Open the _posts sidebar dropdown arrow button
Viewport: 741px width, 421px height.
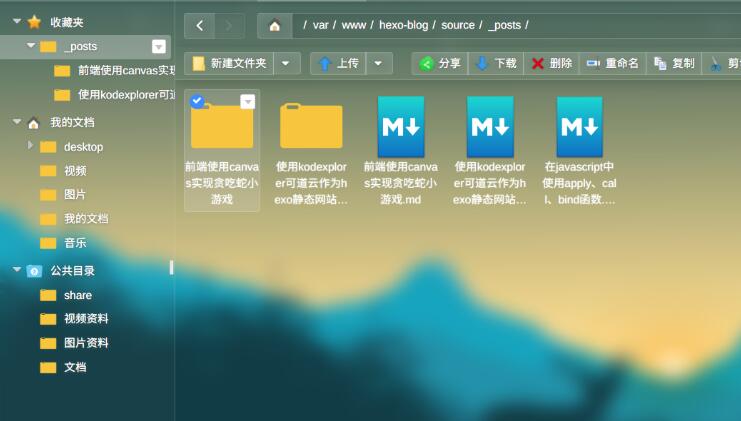point(159,47)
